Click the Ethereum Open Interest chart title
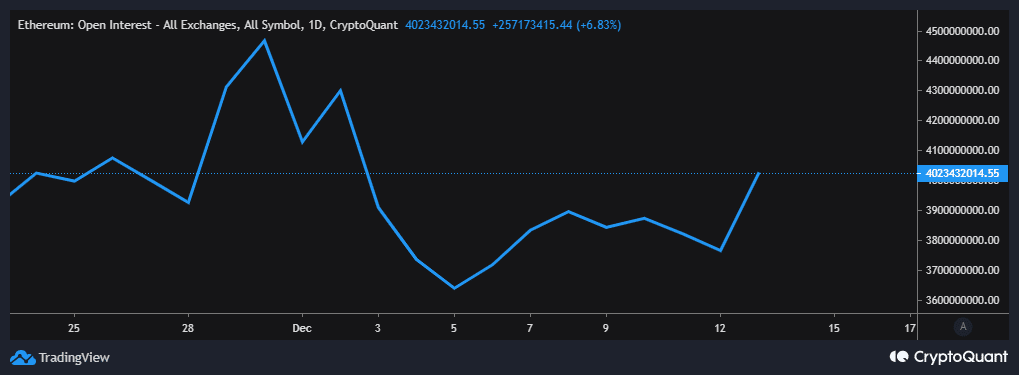 (x=208, y=25)
